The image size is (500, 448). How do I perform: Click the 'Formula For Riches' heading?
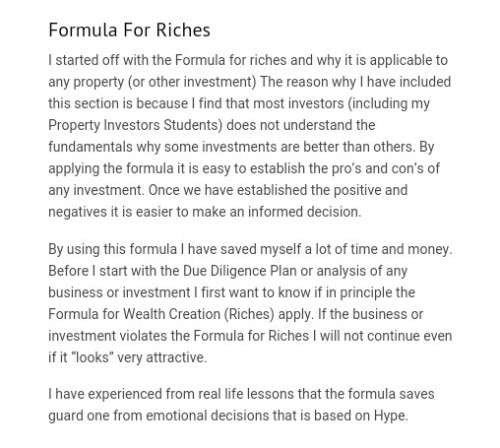[129, 30]
